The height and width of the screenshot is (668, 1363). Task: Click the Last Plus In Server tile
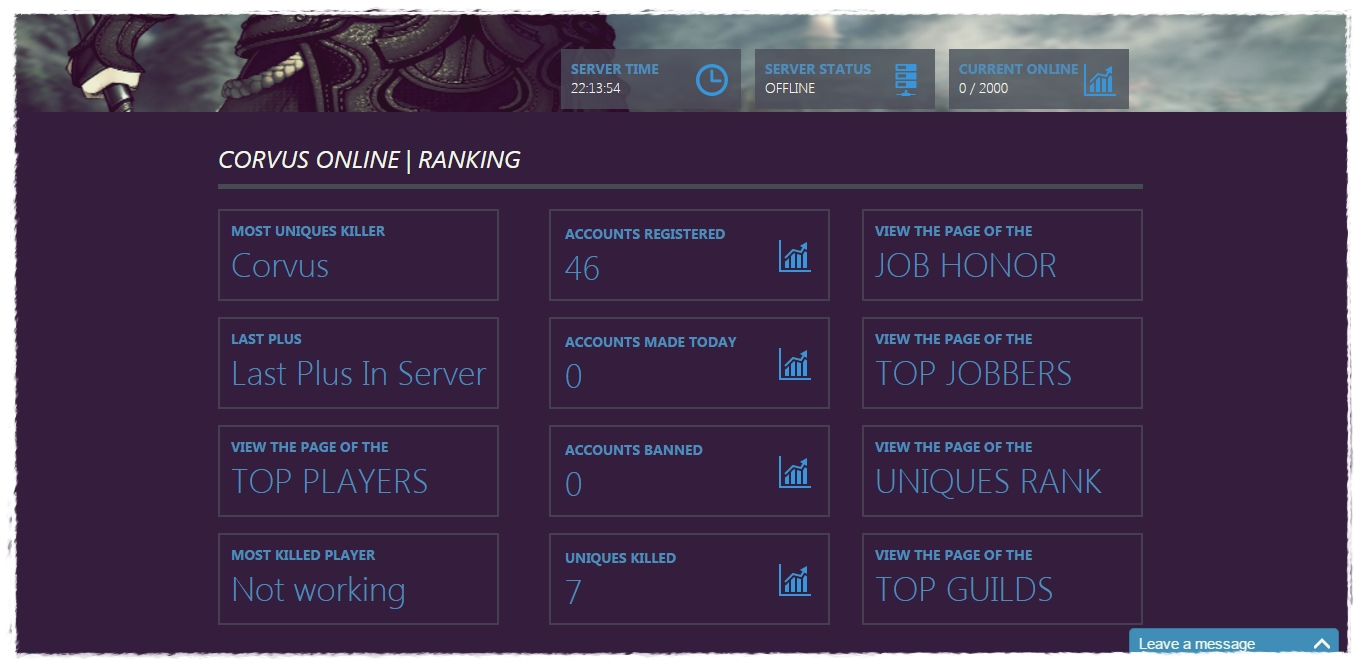tap(358, 363)
